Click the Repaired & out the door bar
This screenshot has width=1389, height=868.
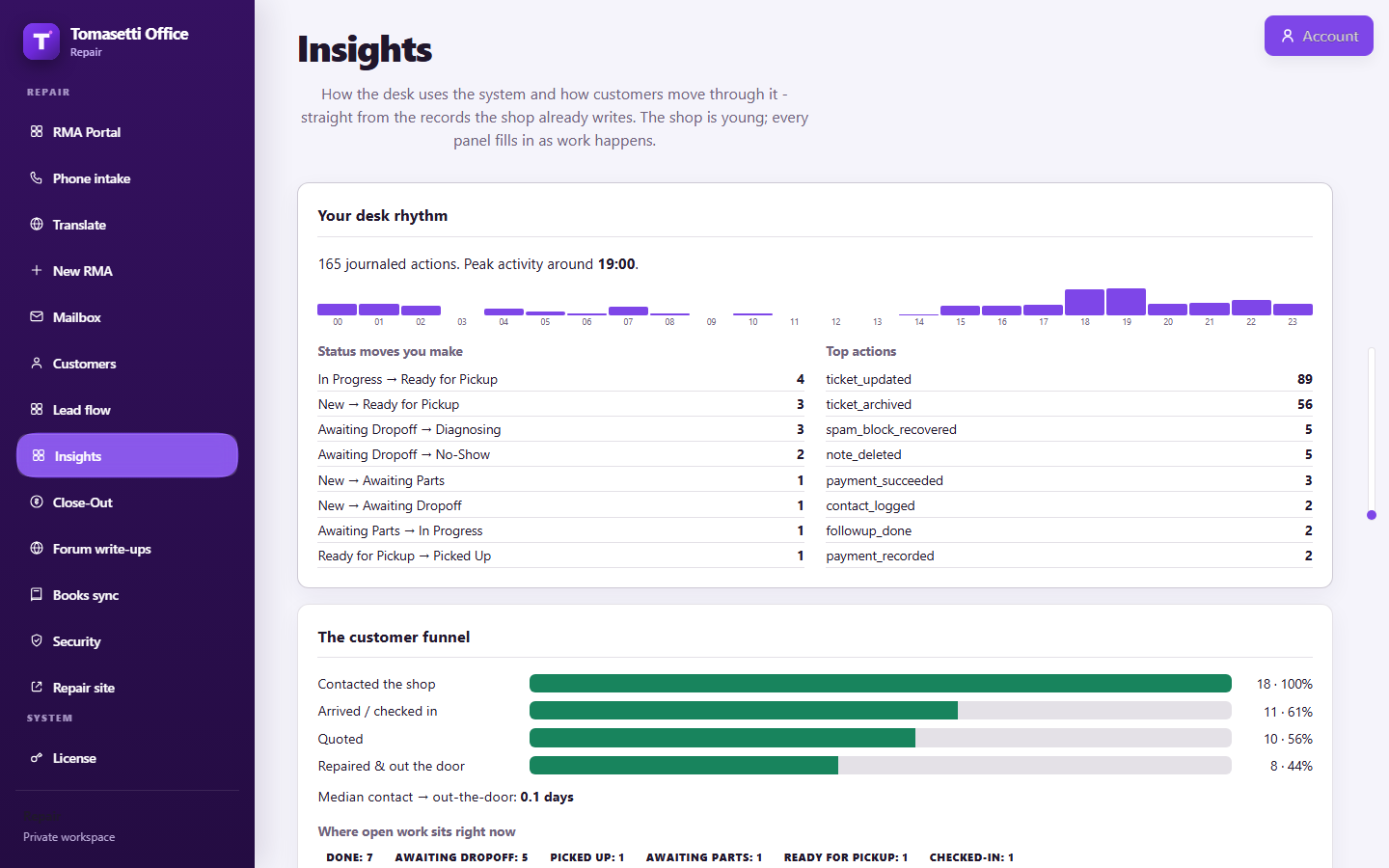[881, 766]
